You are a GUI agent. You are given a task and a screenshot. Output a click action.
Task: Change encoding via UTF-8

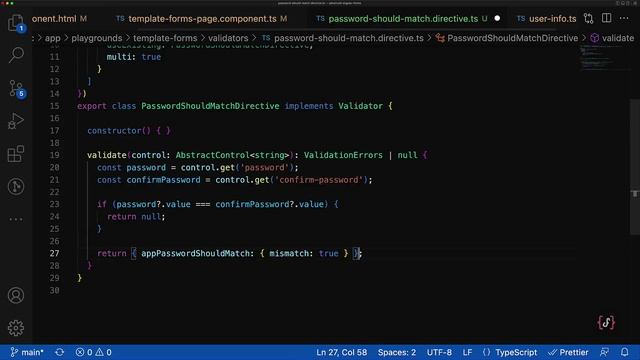point(439,352)
